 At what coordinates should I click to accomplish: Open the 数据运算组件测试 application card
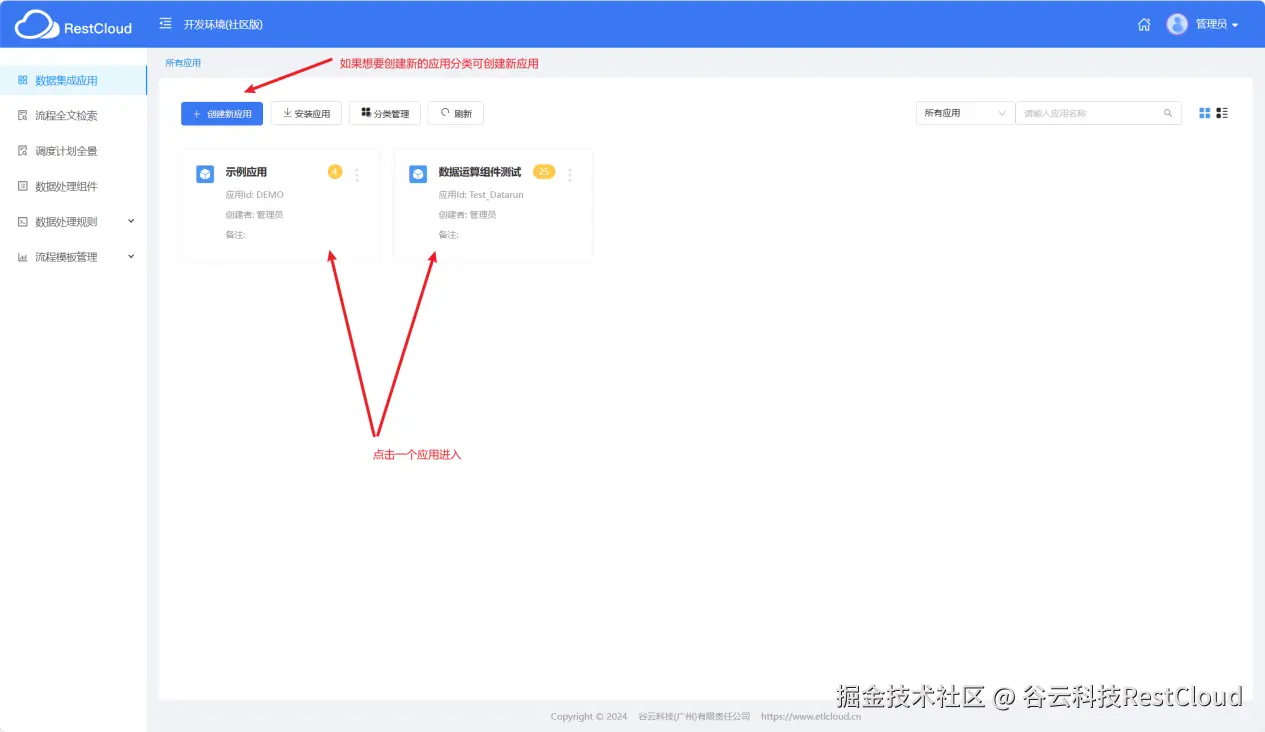494,205
